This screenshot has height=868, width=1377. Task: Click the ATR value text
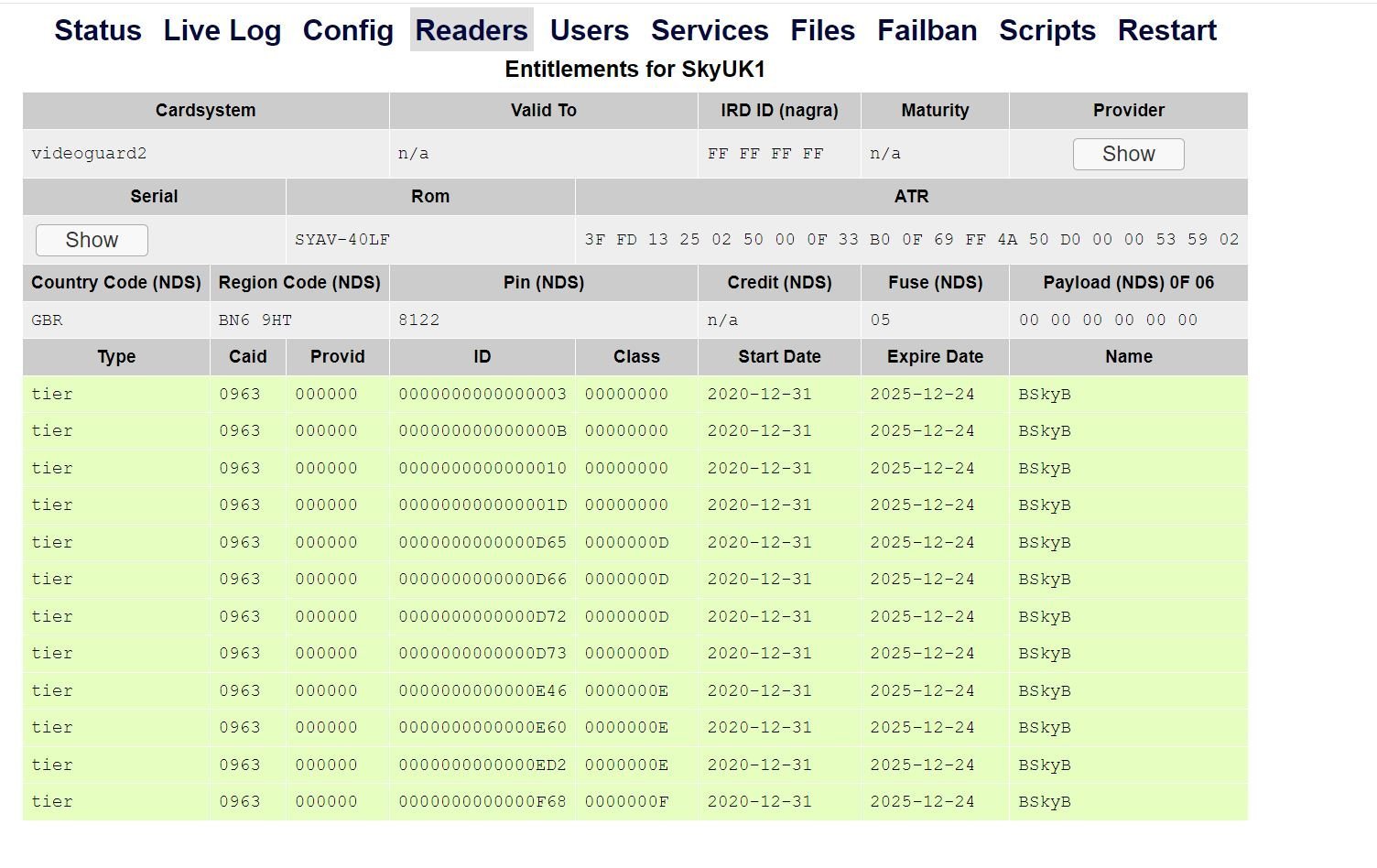pos(911,240)
